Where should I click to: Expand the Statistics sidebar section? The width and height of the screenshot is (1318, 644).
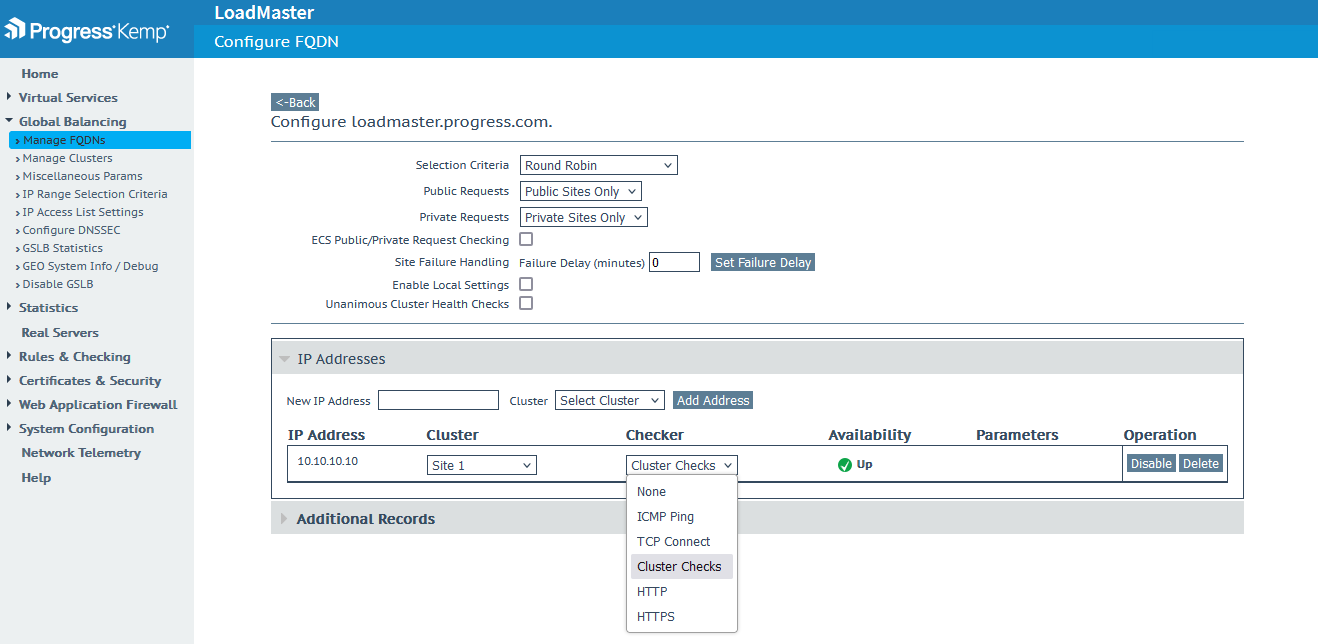tap(48, 308)
